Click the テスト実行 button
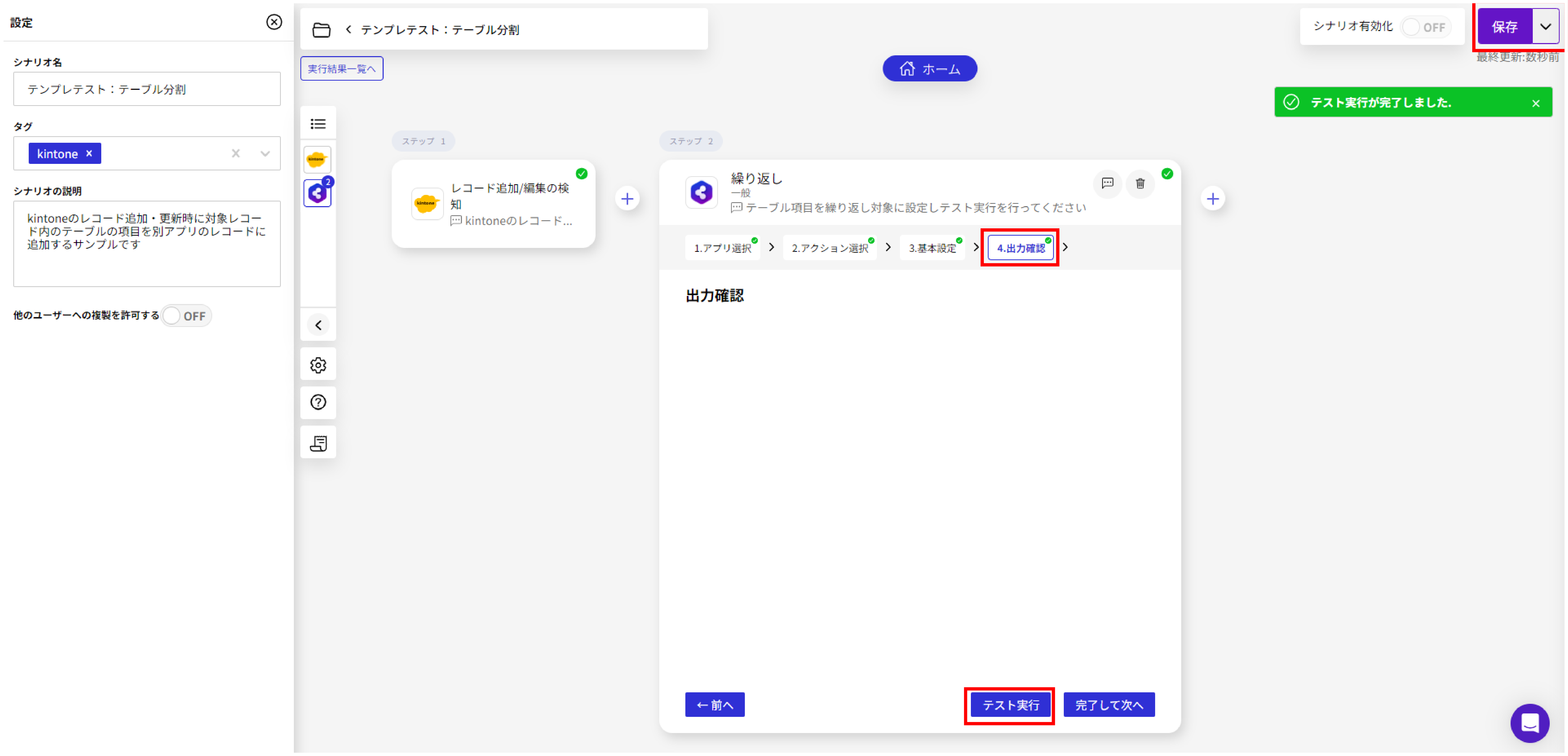Screen dimensions: 1568x756 tap(1011, 704)
